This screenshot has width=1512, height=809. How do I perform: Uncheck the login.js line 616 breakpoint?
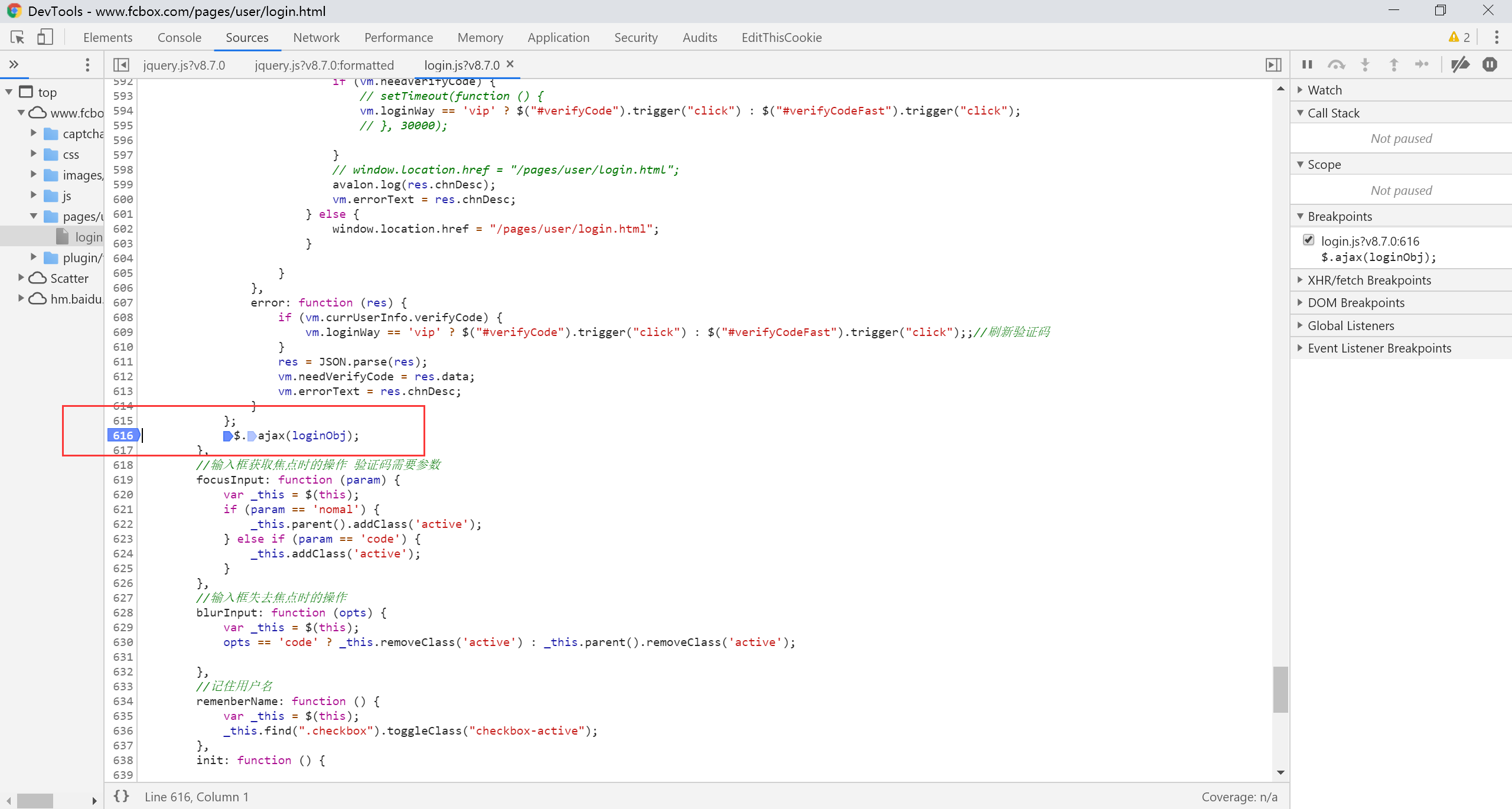coord(1308,240)
